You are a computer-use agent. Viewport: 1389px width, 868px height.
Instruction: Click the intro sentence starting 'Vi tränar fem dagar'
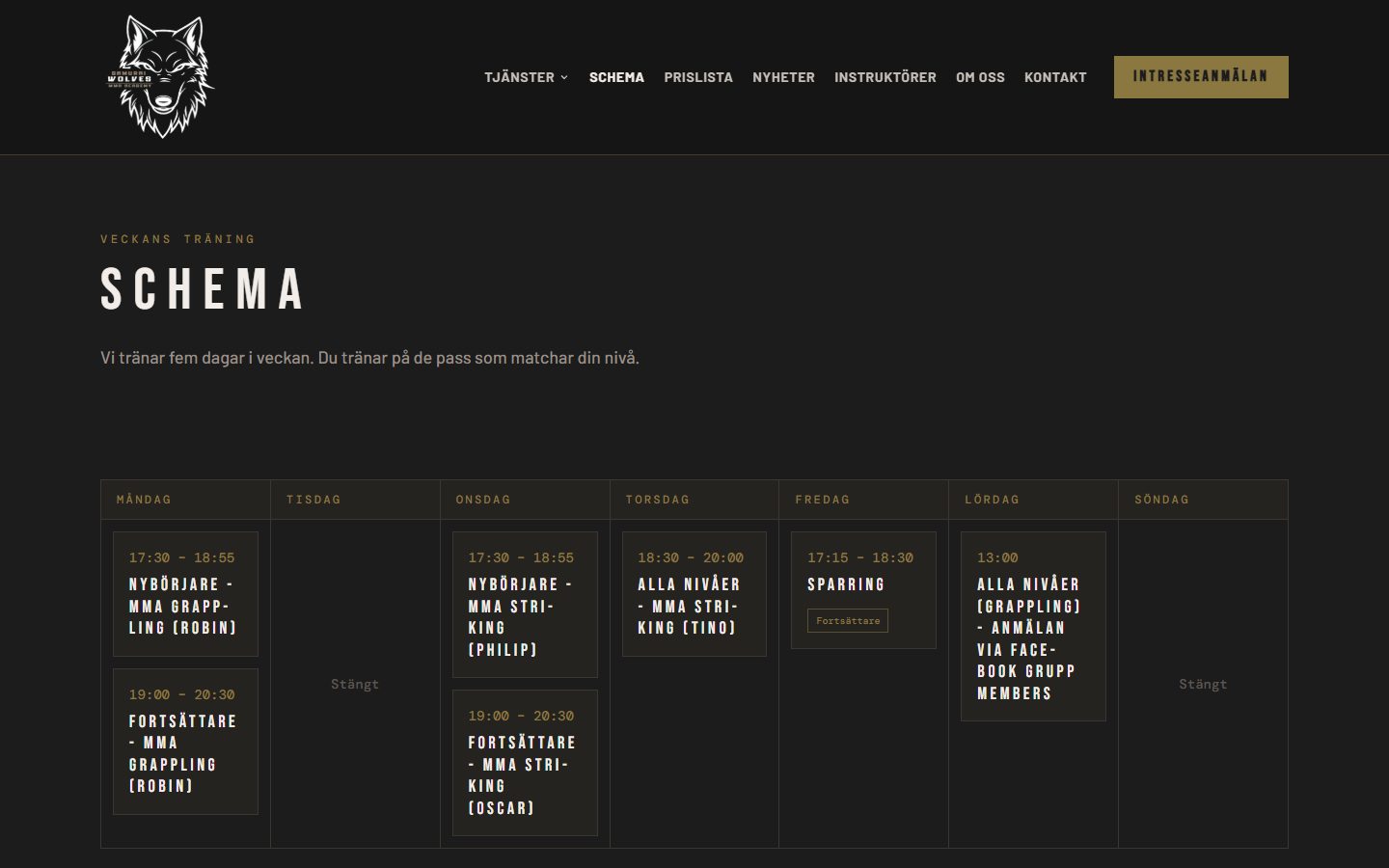pyautogui.click(x=369, y=358)
